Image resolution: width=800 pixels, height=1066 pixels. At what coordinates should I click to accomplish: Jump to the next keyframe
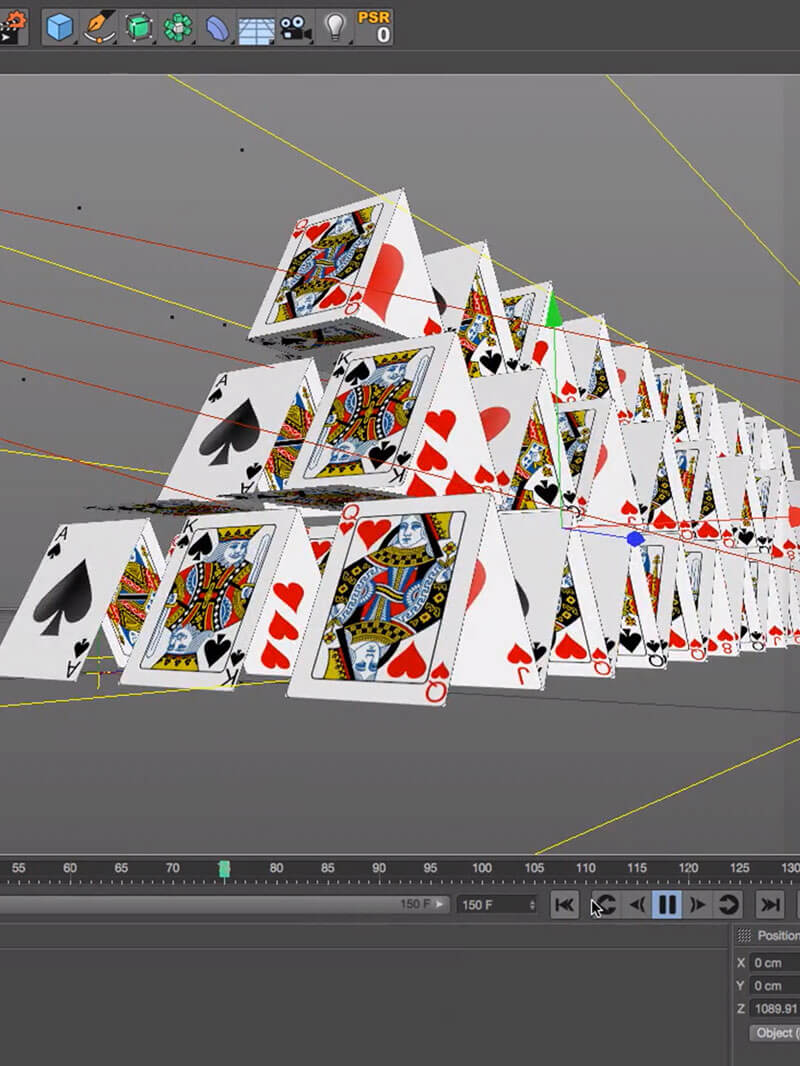point(728,905)
